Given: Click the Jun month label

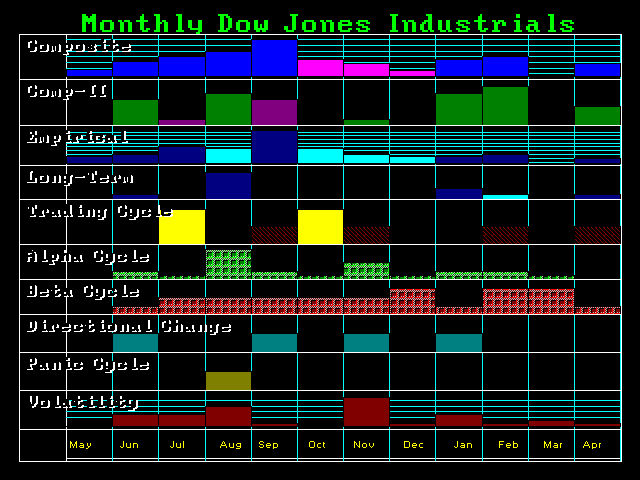Looking at the screenshot, I should point(129,444).
